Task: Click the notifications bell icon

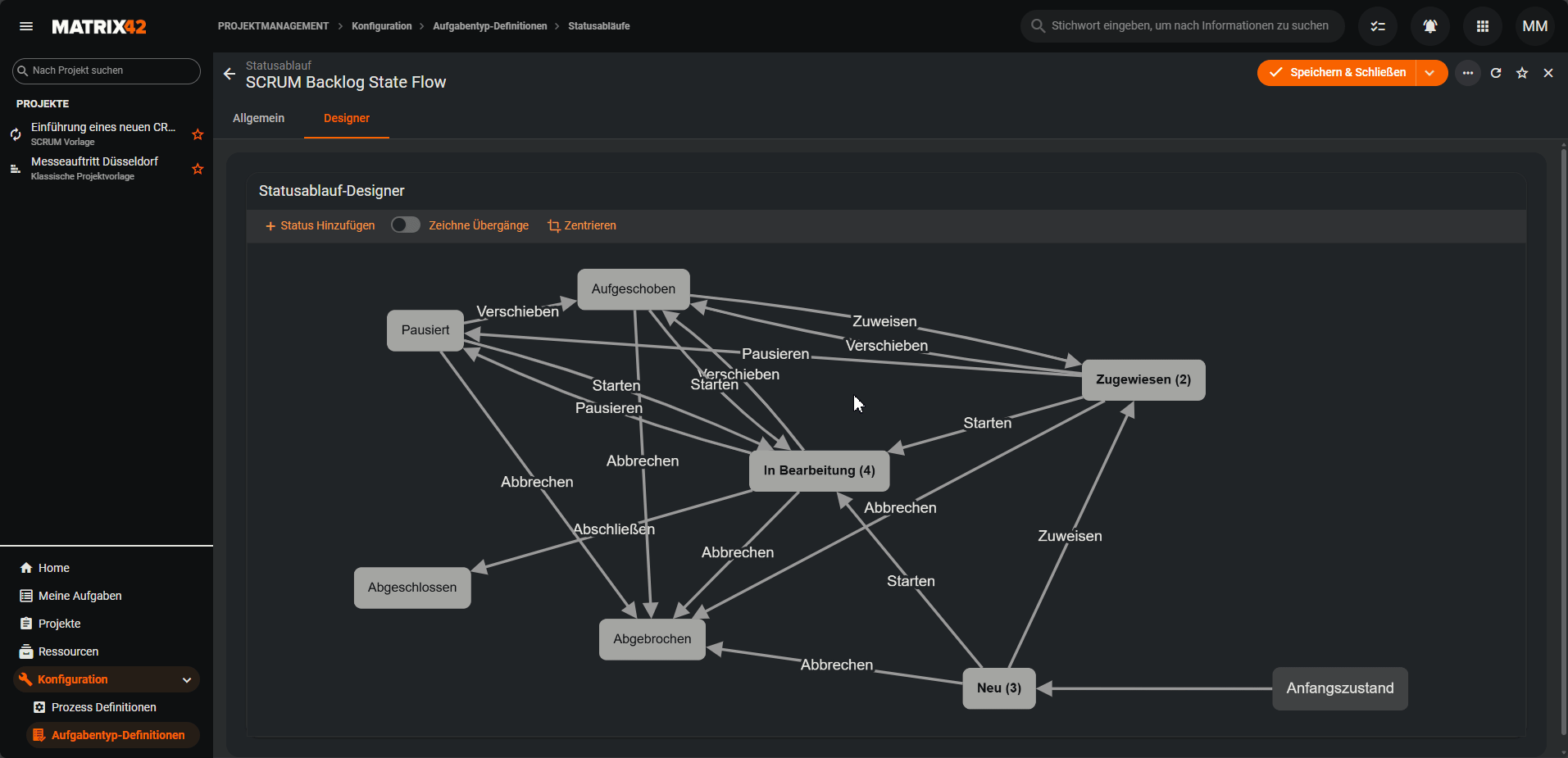Action: [x=1429, y=26]
